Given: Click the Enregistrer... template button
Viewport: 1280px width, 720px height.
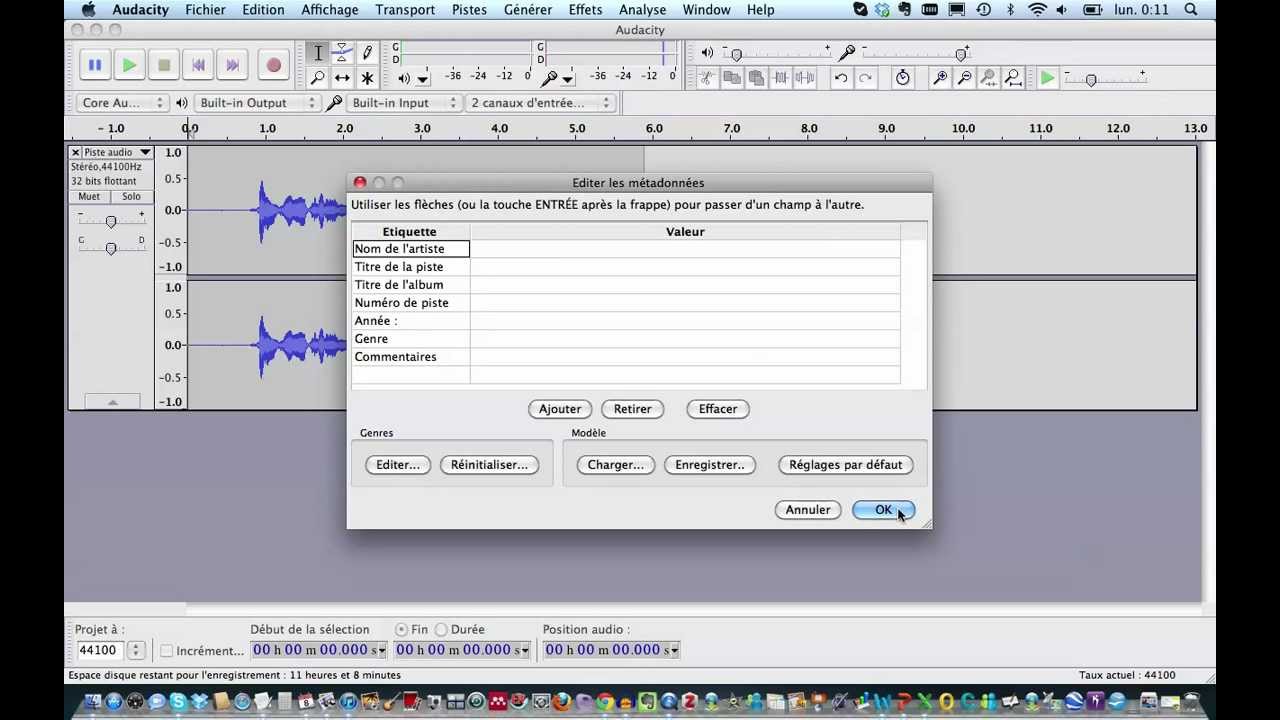Looking at the screenshot, I should 710,465.
